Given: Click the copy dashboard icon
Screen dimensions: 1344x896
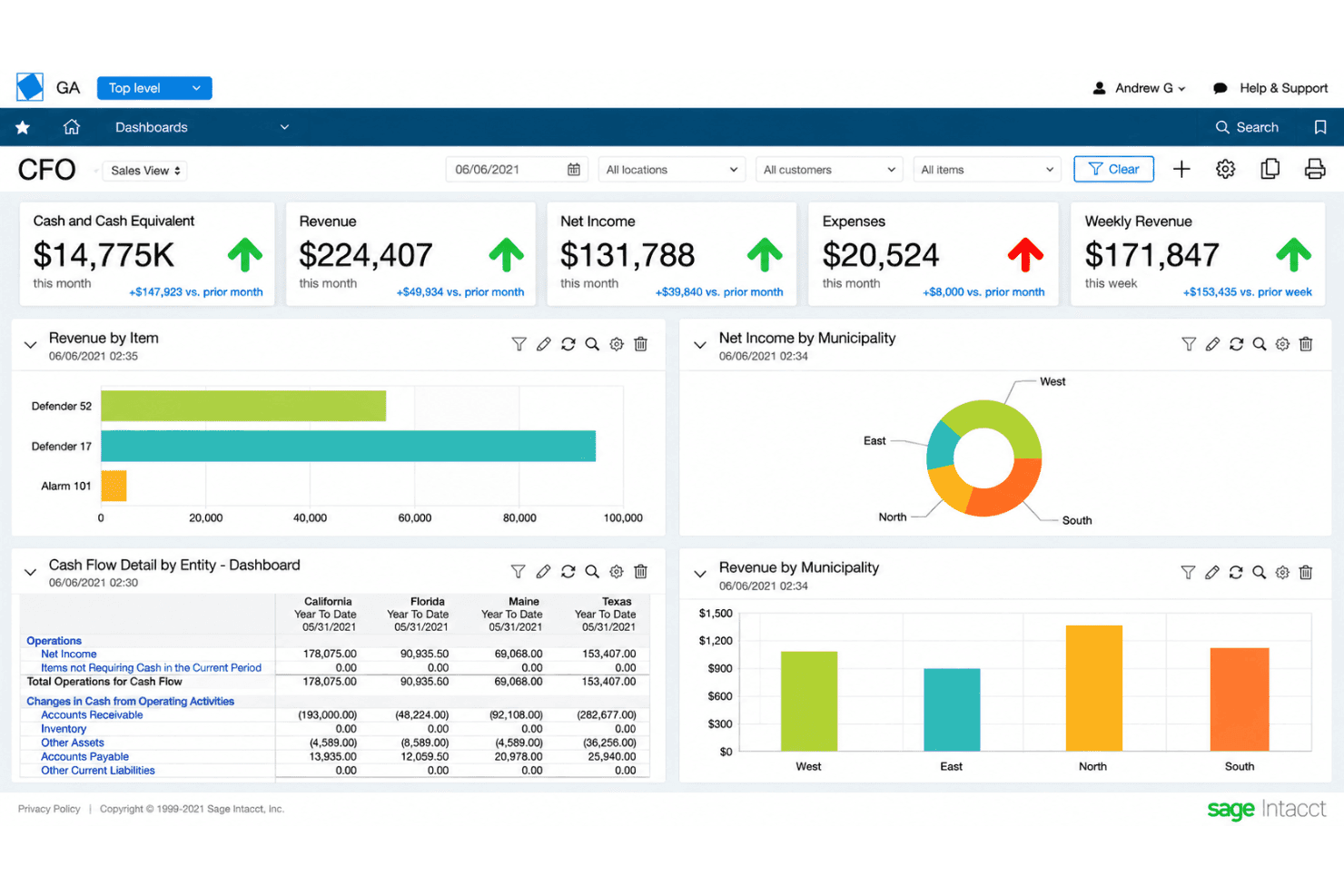Looking at the screenshot, I should pos(1270,169).
